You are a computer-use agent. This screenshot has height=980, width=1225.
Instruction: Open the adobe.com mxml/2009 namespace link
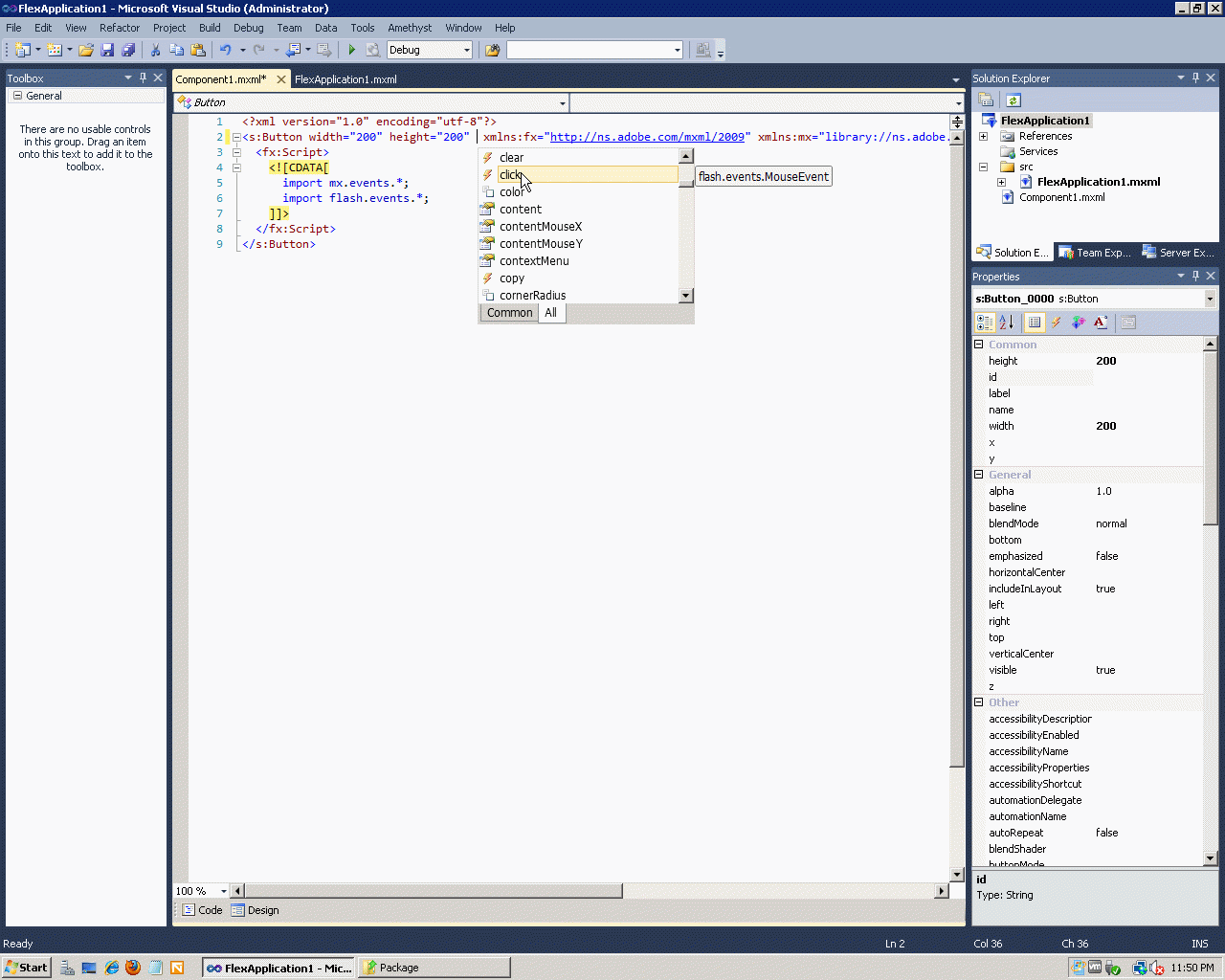(647, 137)
